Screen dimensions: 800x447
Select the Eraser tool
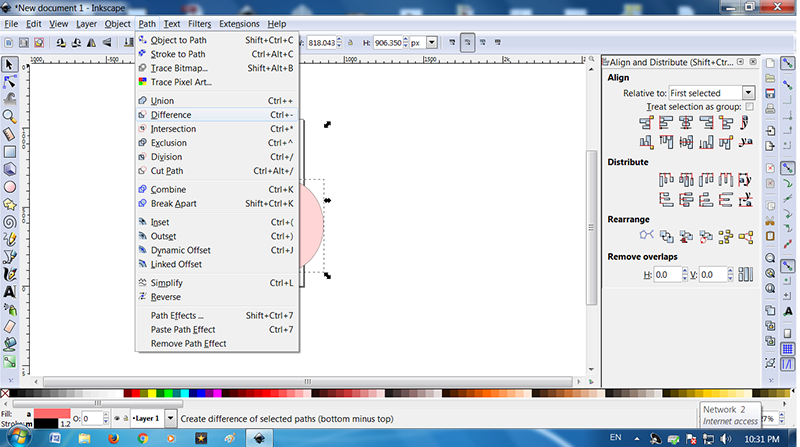[9, 327]
